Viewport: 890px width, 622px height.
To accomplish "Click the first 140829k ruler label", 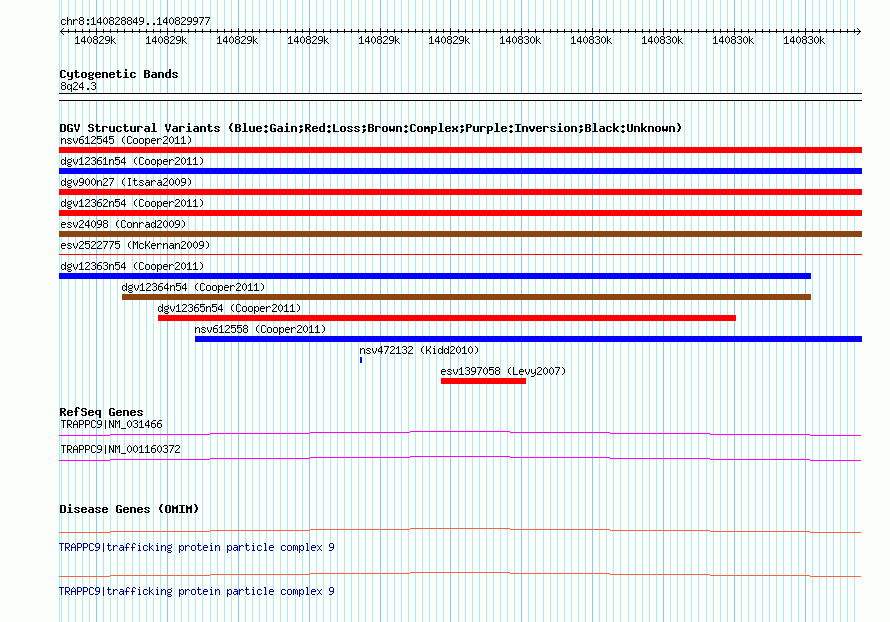I will [95, 40].
